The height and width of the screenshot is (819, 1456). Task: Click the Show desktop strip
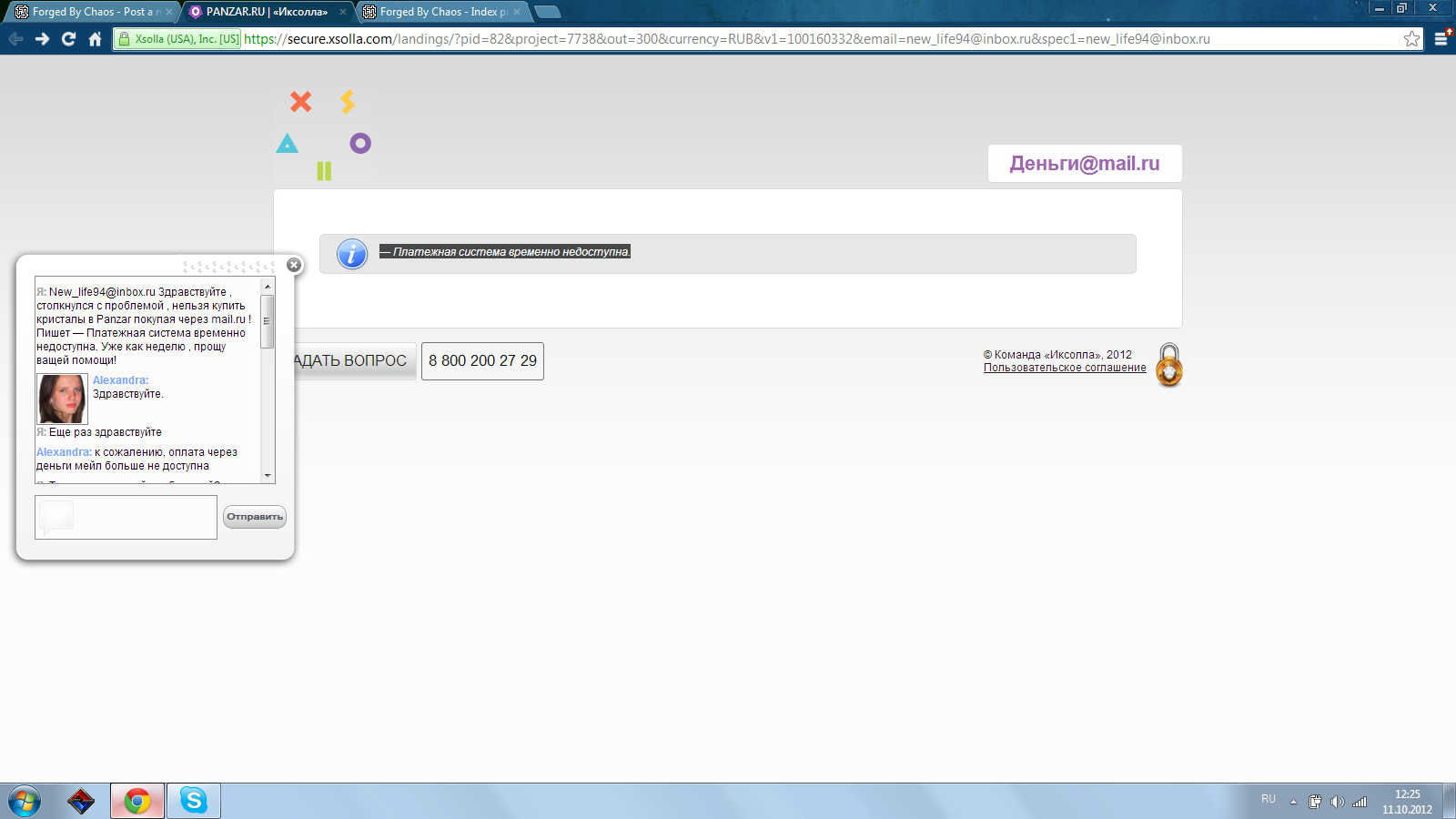point(1450,802)
